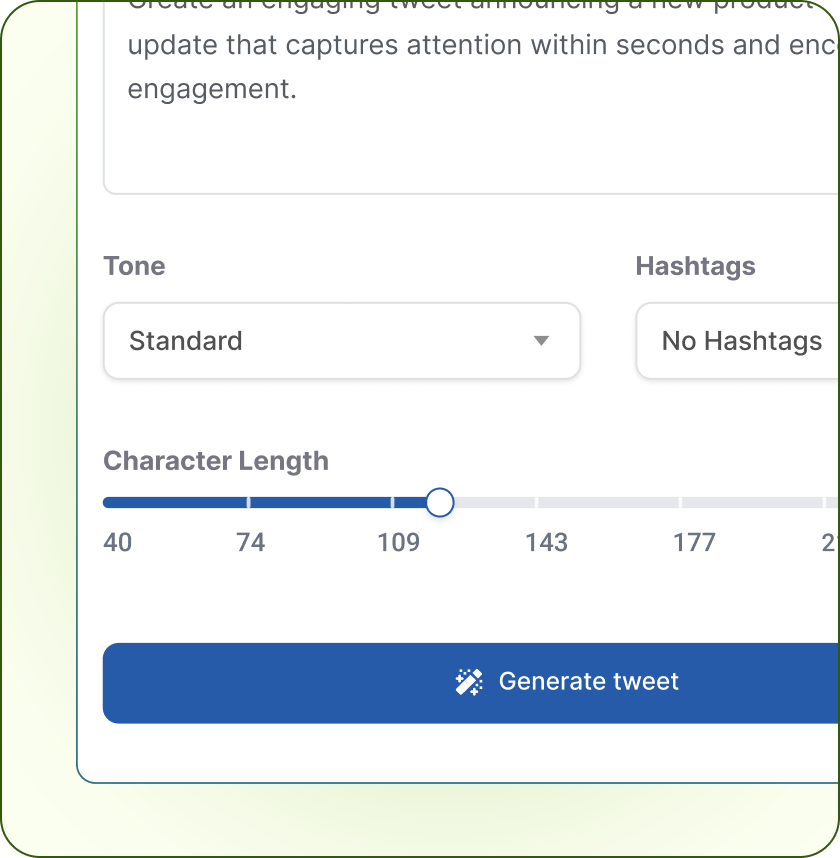
Task: Click the Hashtags field label
Action: point(695,266)
